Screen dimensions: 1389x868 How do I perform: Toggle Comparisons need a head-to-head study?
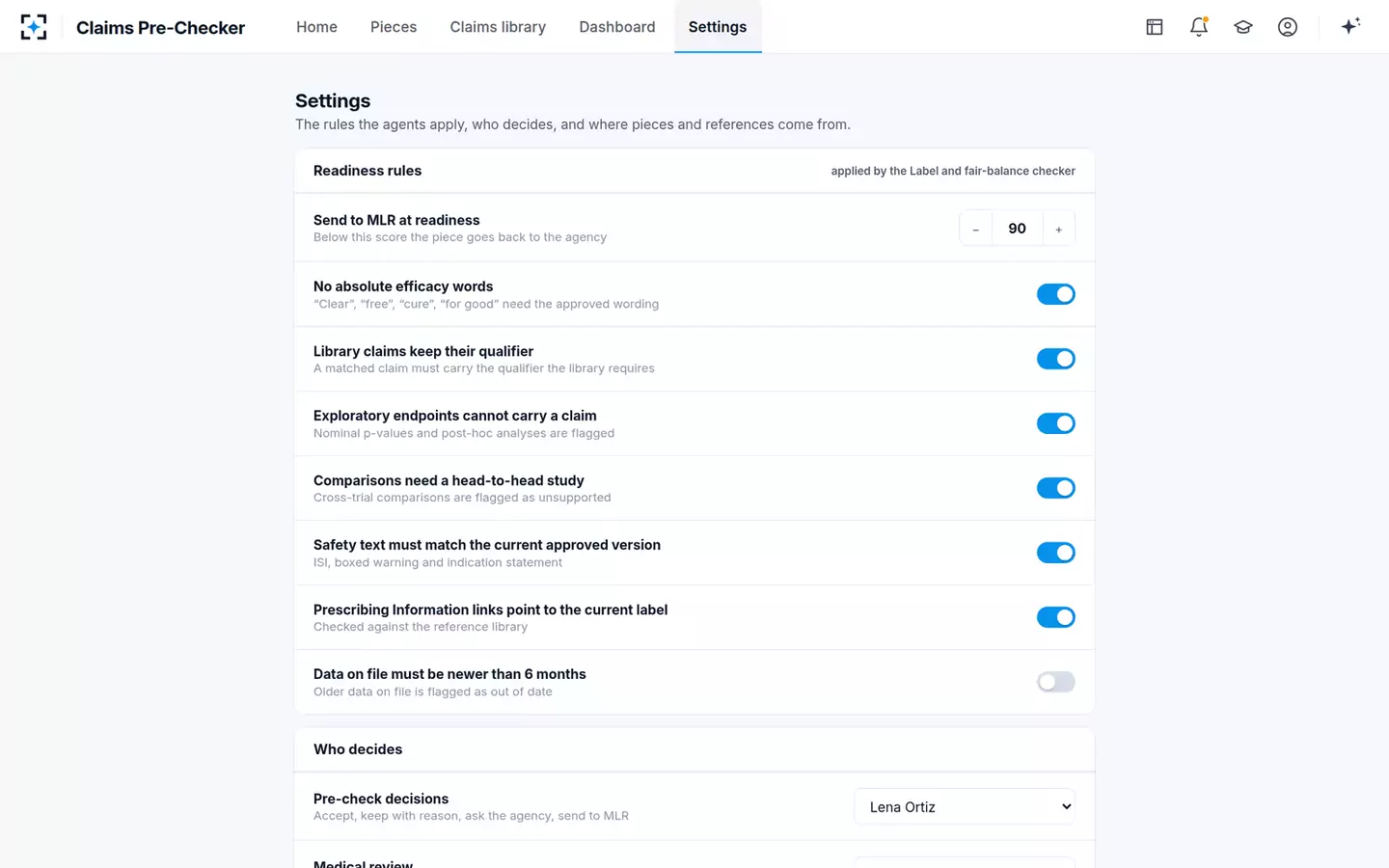pos(1056,488)
